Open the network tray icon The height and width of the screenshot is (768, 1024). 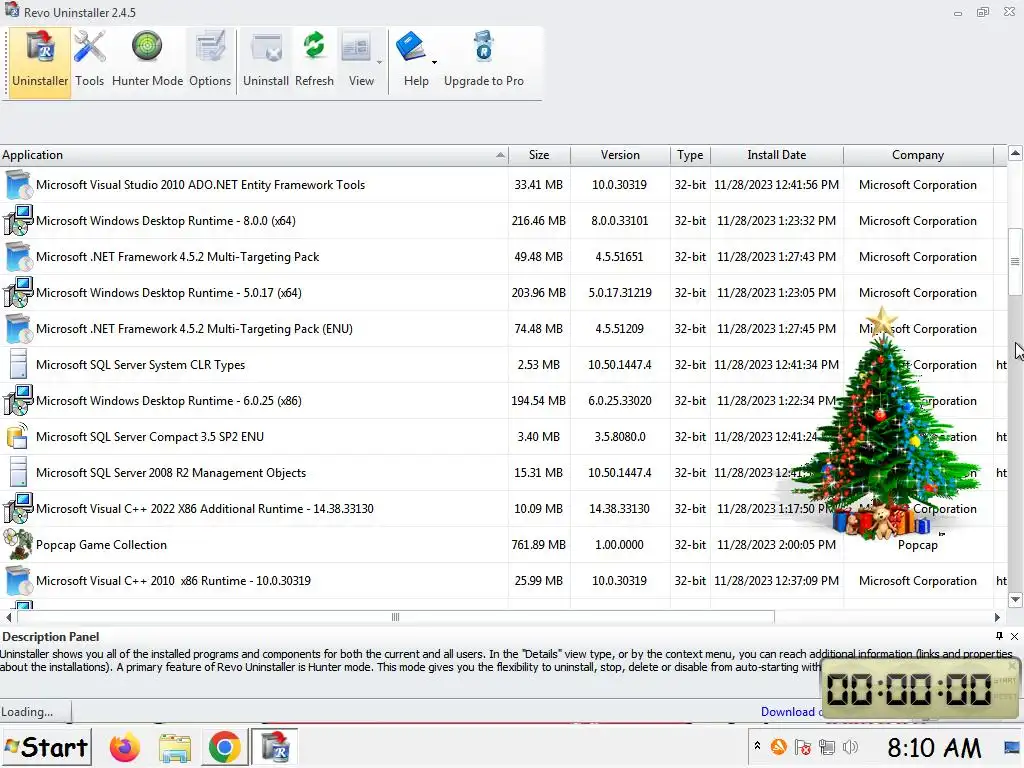pyautogui.click(x=827, y=746)
